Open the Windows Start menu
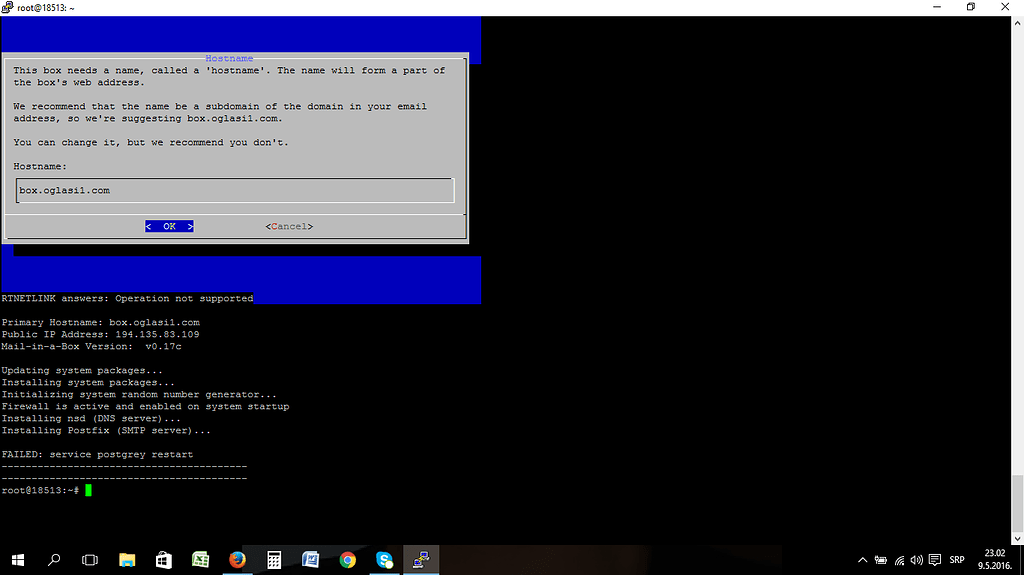Viewport: 1024px width, 575px height. [18, 560]
